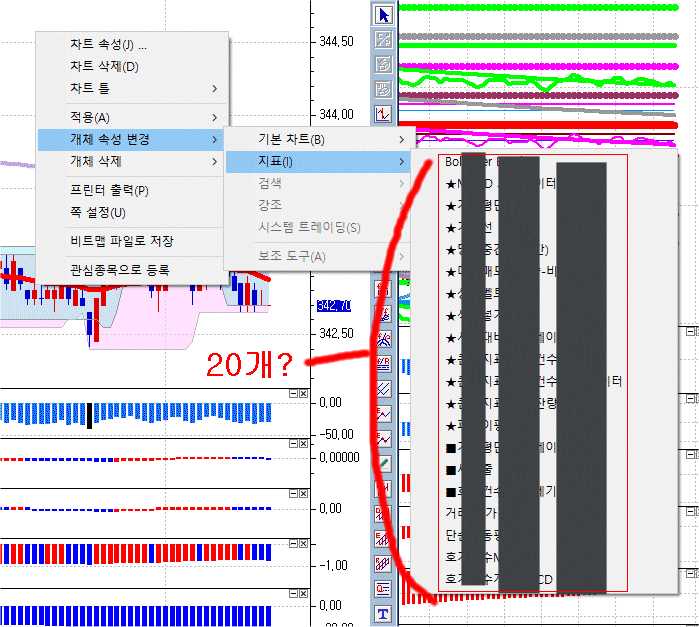Select the text (T) tool in the toolbar
This screenshot has width=699, height=627.
[x=383, y=613]
